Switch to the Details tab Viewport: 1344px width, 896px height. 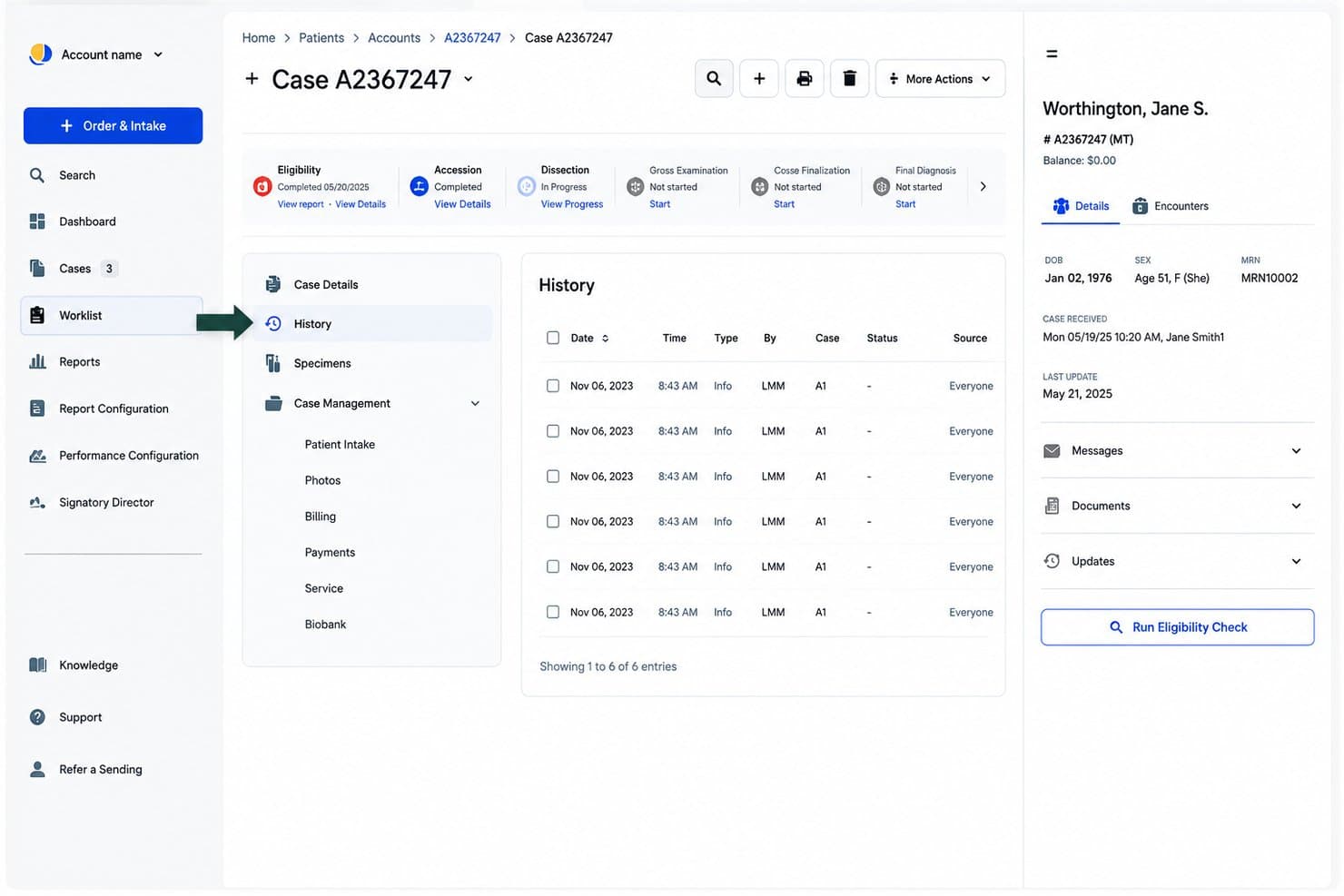[x=1081, y=206]
